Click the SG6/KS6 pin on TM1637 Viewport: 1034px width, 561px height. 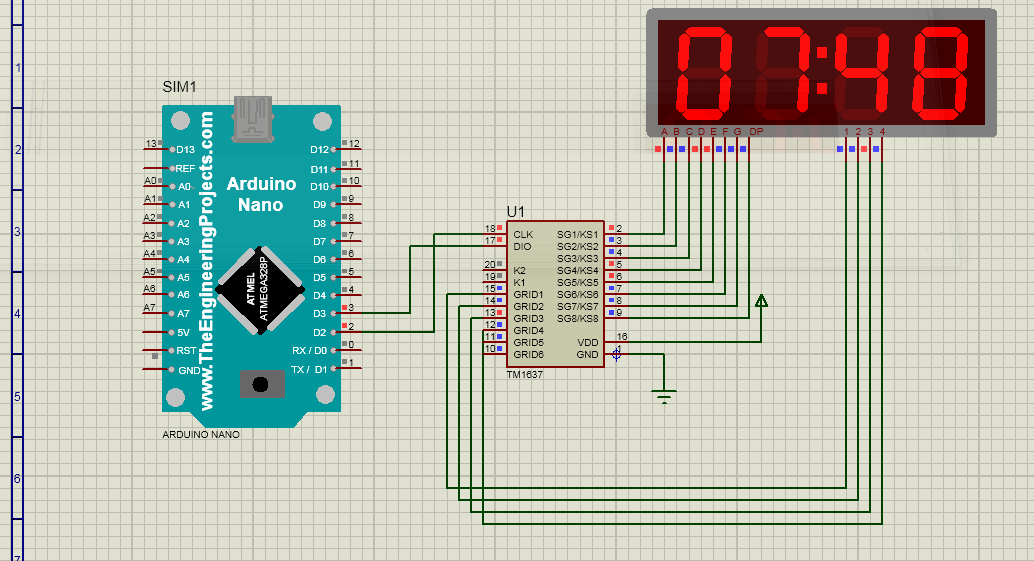point(578,295)
